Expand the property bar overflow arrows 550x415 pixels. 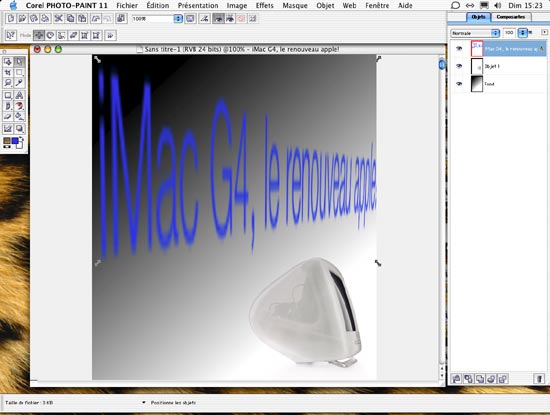coord(110,35)
